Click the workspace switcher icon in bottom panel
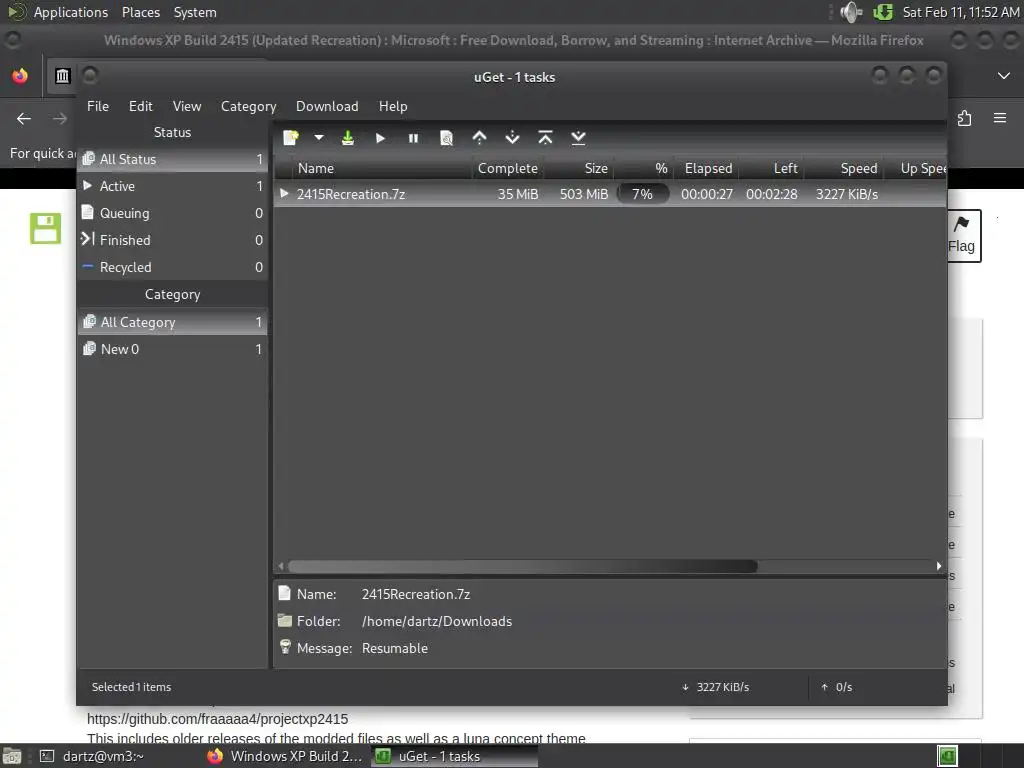Viewport: 1024px width, 768px height. tap(947, 756)
